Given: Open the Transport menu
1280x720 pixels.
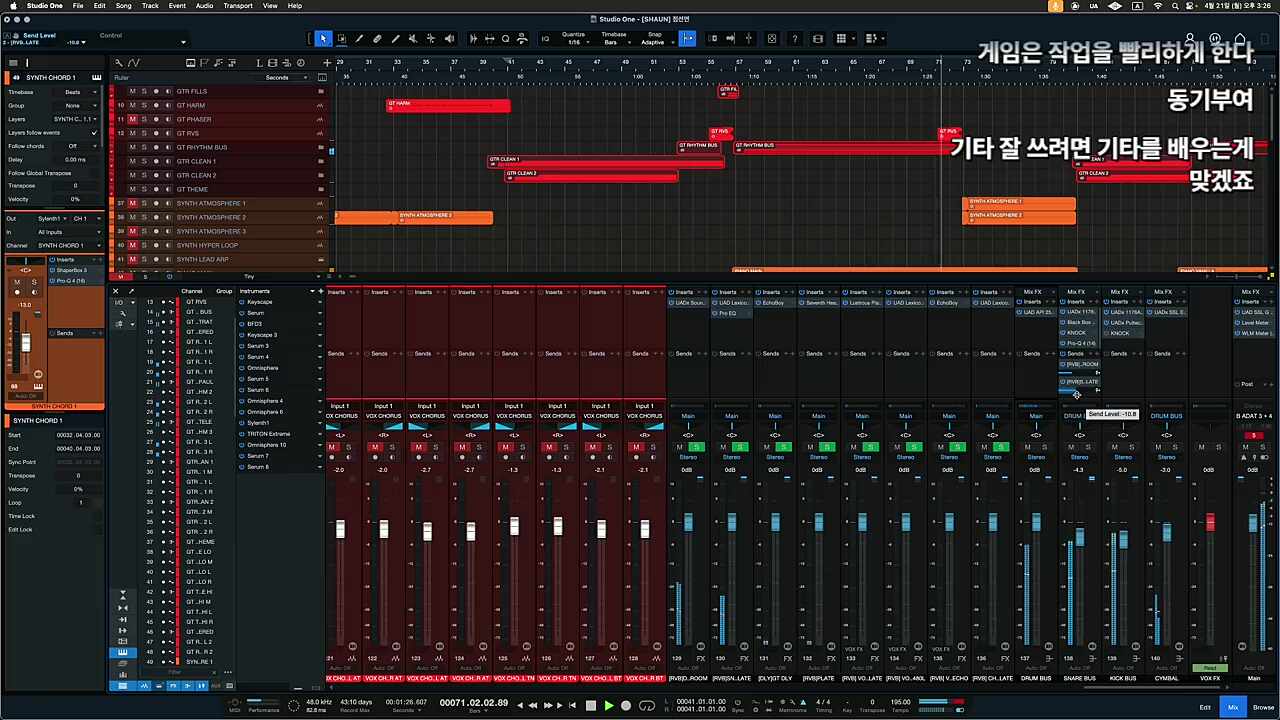Looking at the screenshot, I should click(238, 6).
